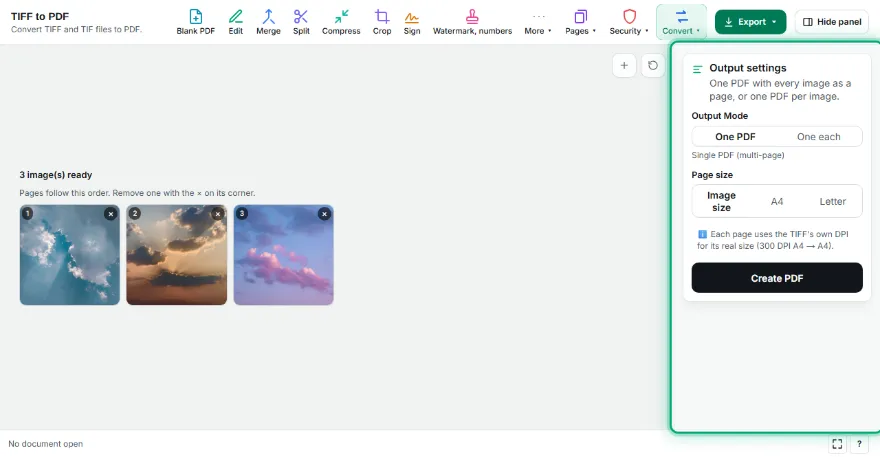The image size is (880, 457).
Task: Click the 'TIFF to PDF' title
Action: [x=40, y=16]
